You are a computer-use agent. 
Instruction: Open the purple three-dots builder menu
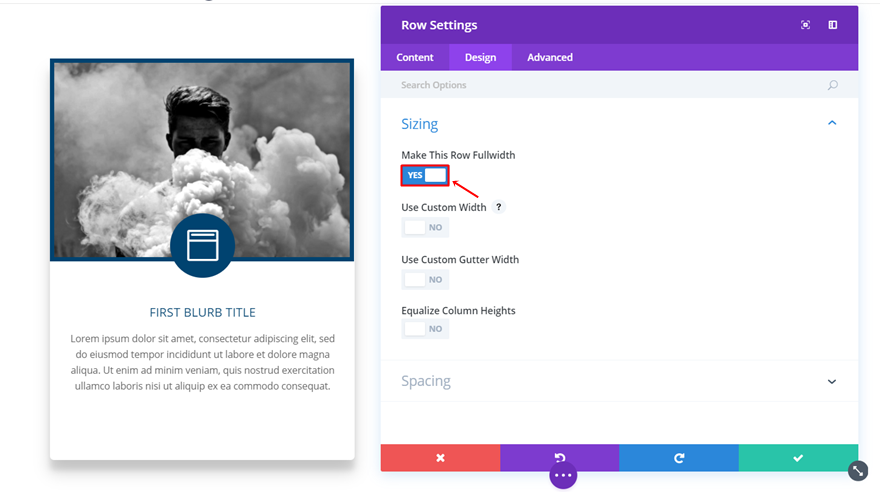point(563,475)
